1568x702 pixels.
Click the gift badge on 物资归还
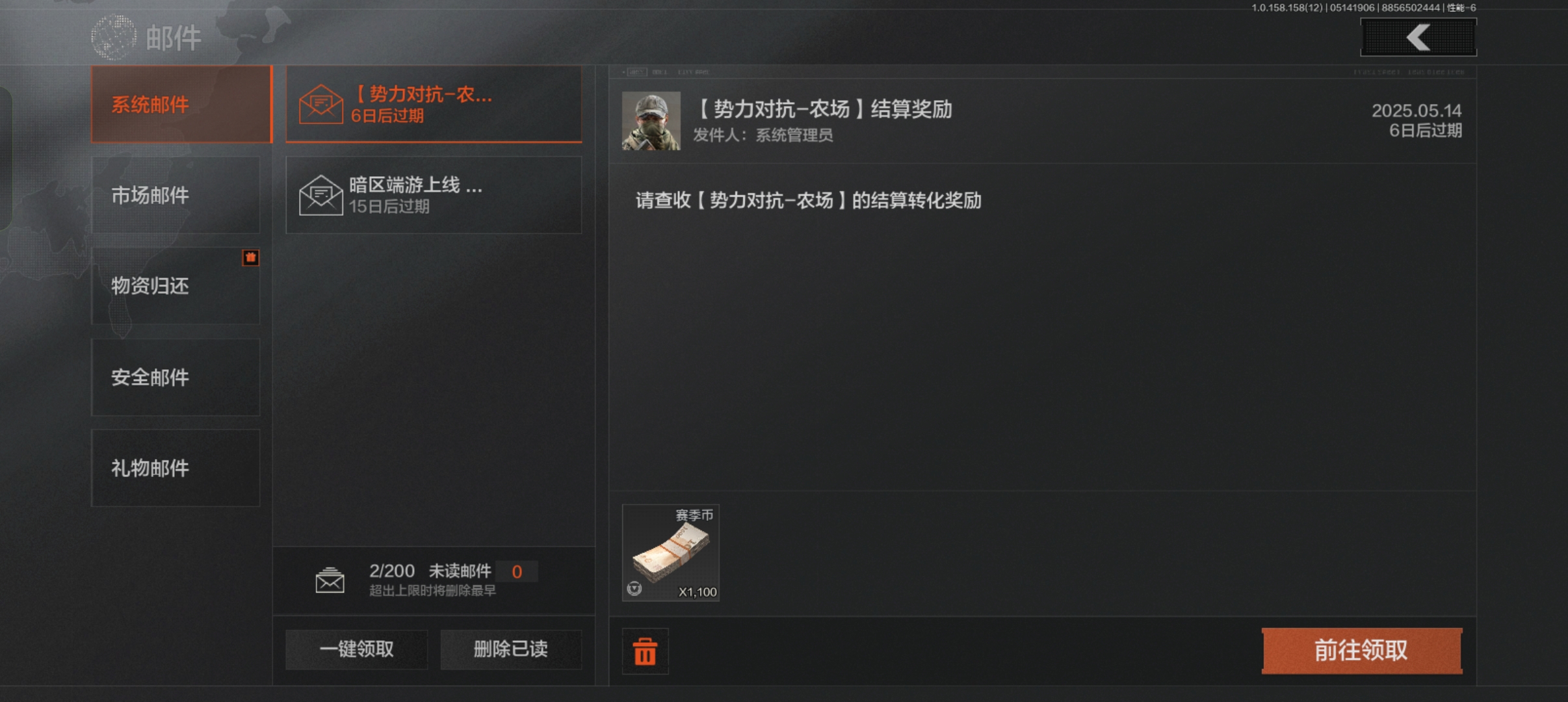(x=250, y=257)
